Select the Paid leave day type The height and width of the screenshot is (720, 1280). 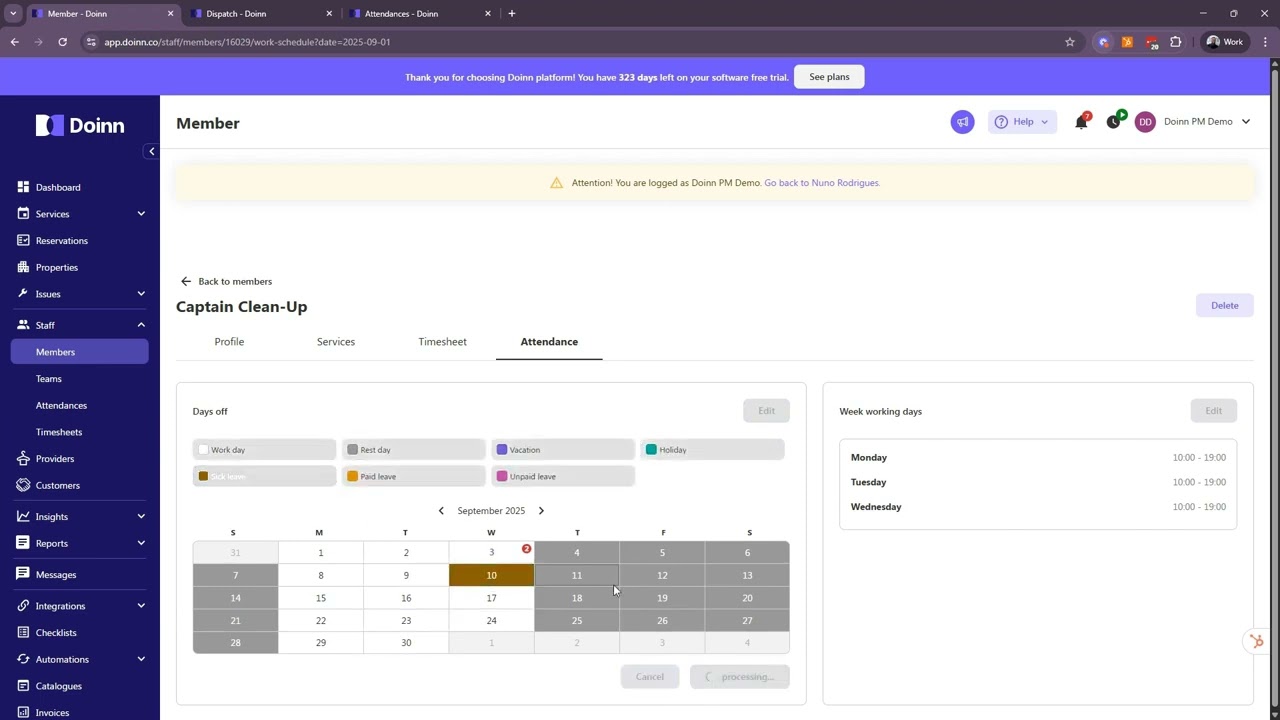pos(413,476)
